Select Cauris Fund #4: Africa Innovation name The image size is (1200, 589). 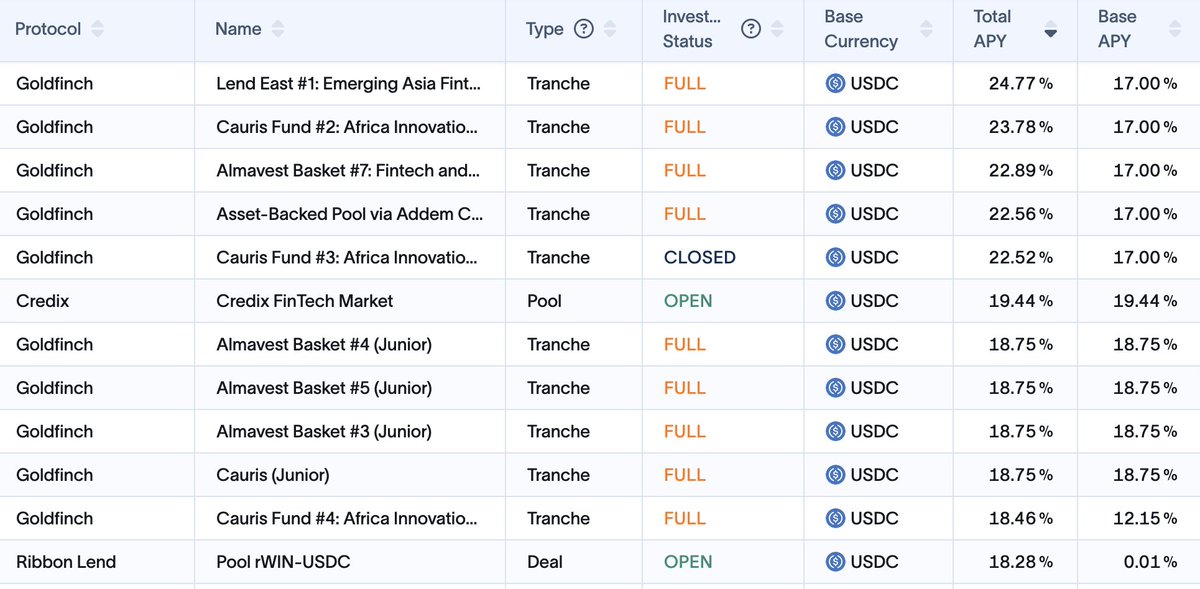[x=347, y=519]
